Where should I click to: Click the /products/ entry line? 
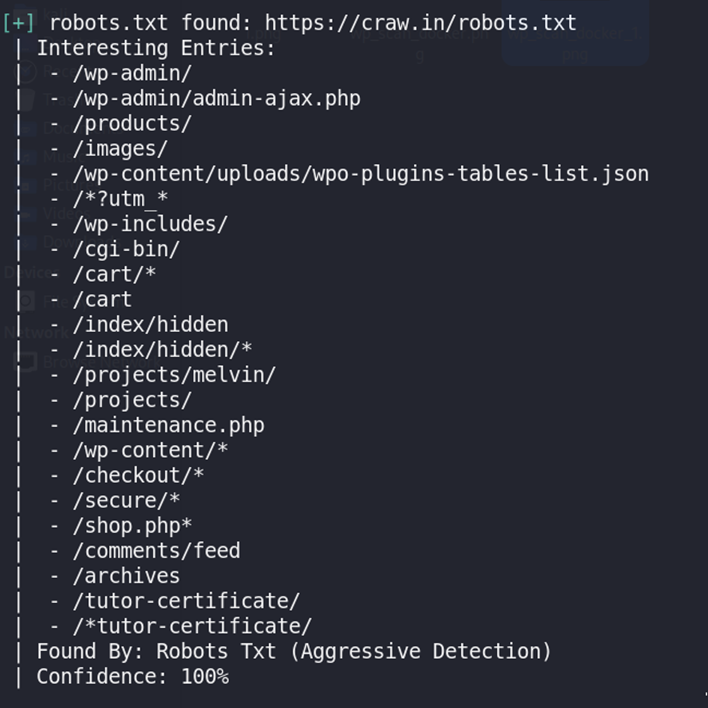pyautogui.click(x=132, y=123)
